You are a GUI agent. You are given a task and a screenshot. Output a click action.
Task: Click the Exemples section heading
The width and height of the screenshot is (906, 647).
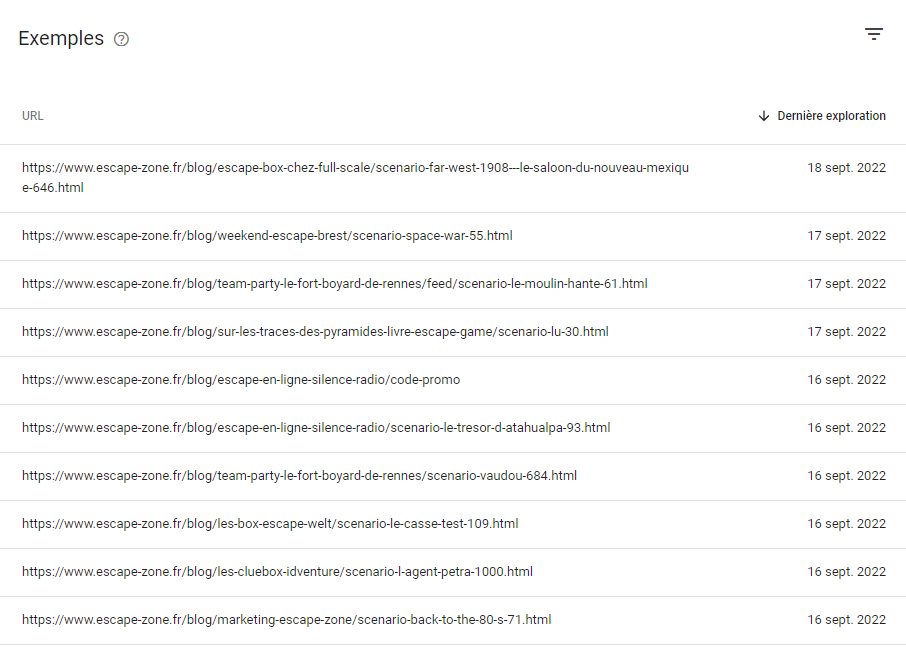(61, 38)
